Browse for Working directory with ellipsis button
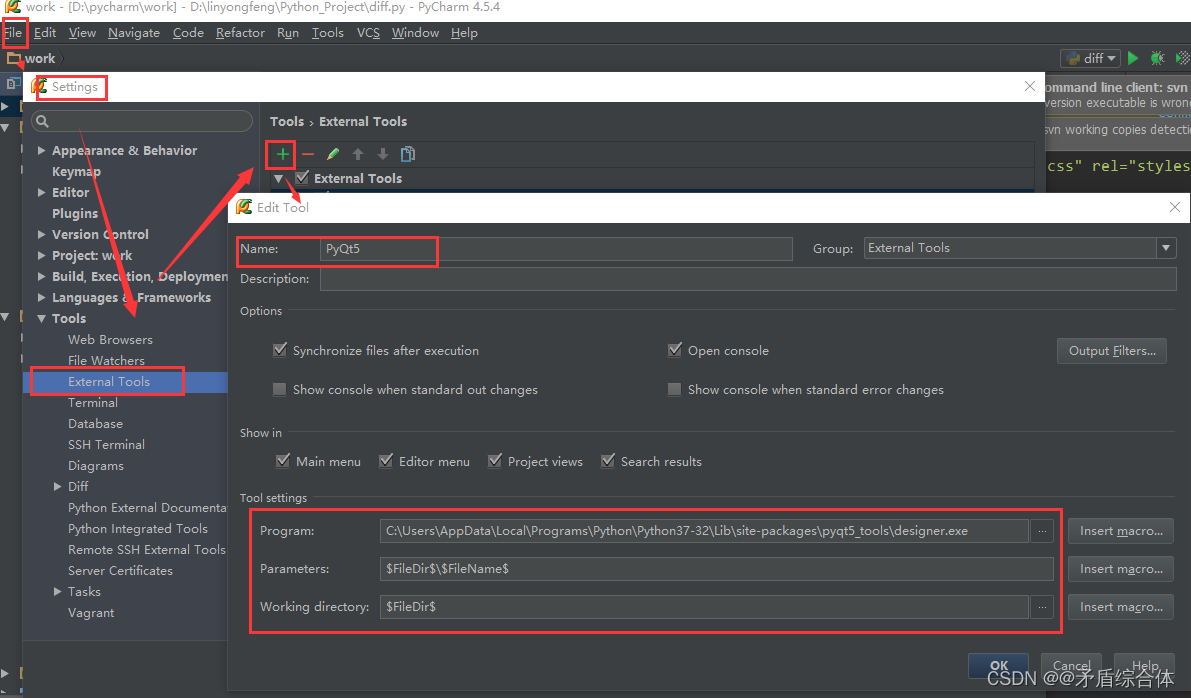 1042,607
